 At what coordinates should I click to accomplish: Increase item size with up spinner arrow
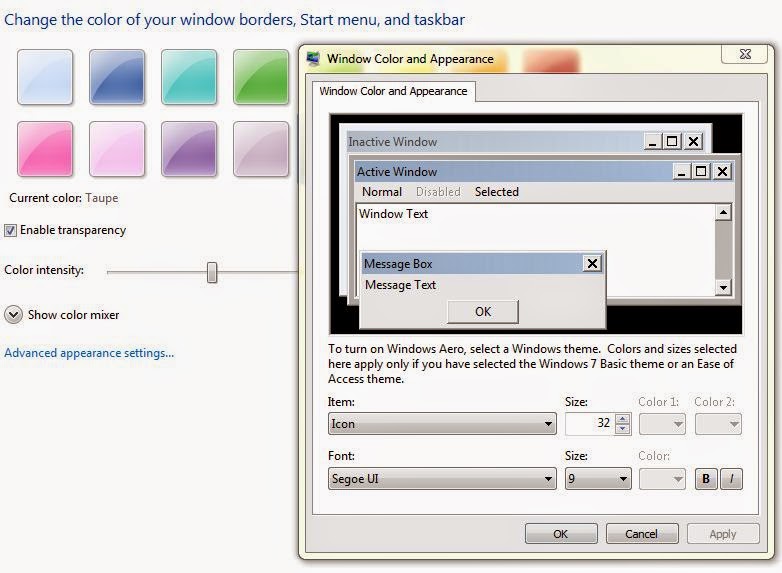click(622, 419)
